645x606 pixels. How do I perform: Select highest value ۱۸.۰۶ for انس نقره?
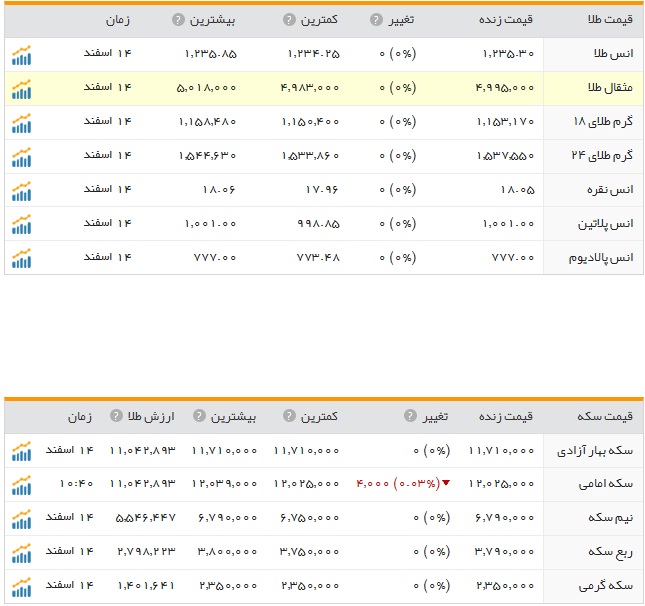pyautogui.click(x=218, y=190)
